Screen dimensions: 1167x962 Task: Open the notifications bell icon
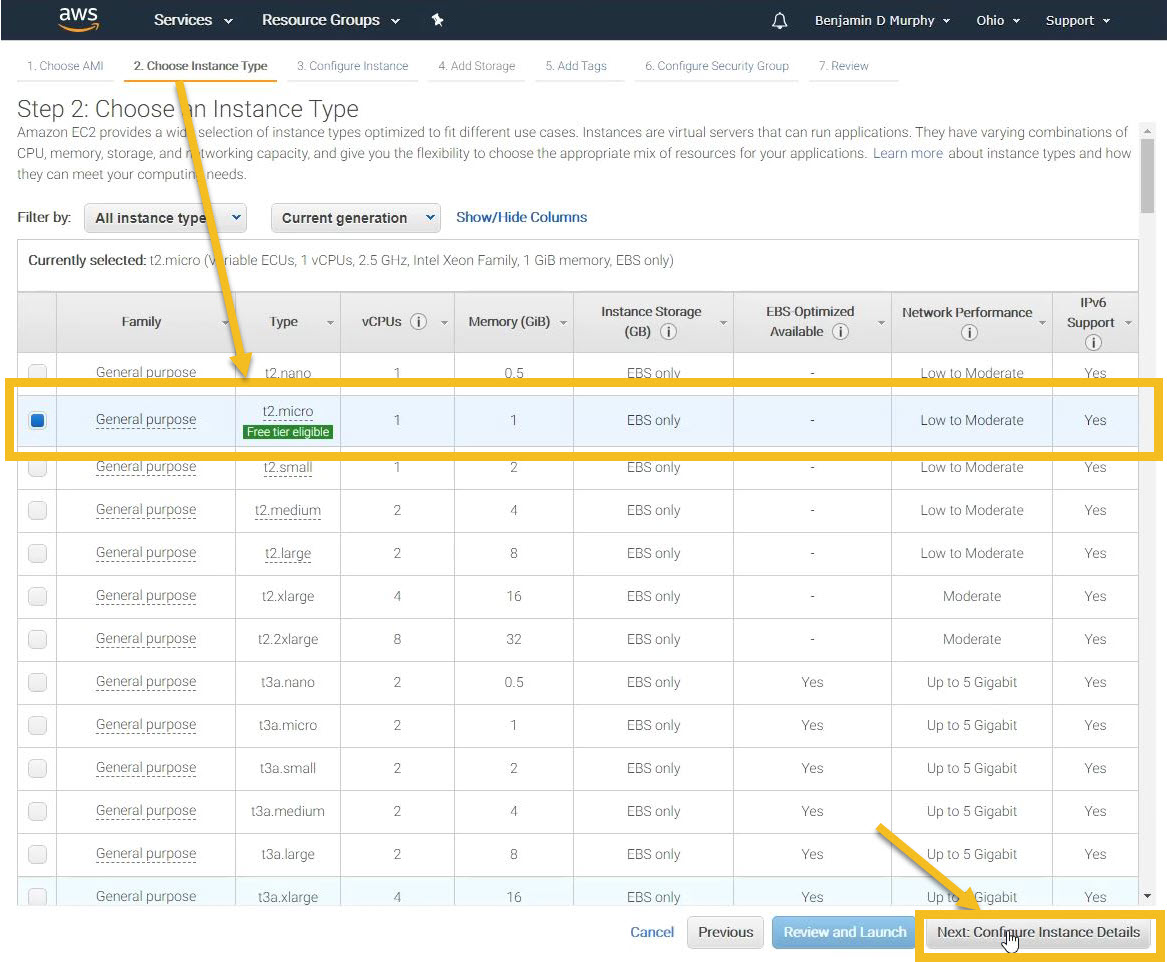(x=779, y=21)
